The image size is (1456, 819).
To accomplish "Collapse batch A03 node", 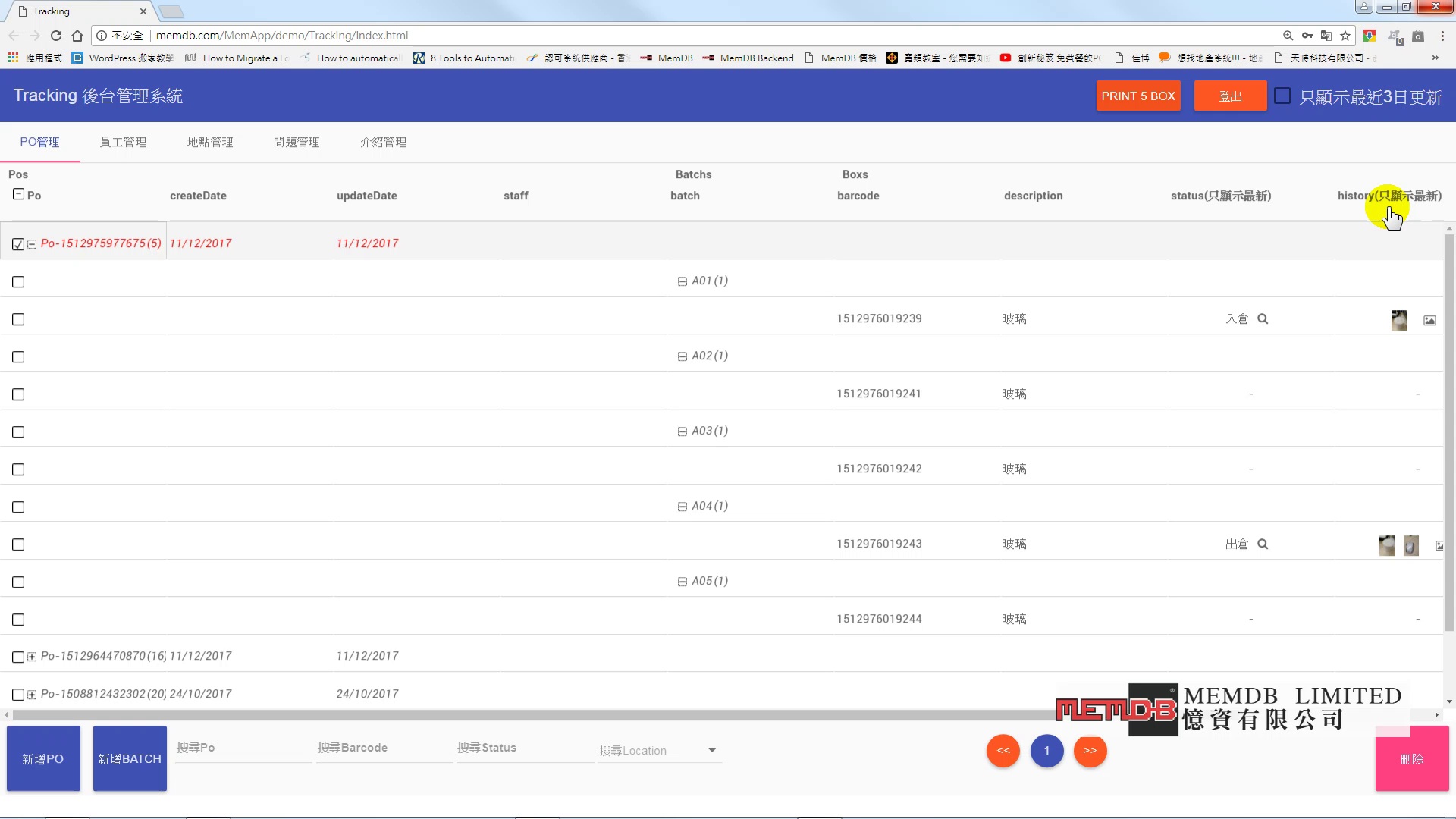I will click(682, 431).
